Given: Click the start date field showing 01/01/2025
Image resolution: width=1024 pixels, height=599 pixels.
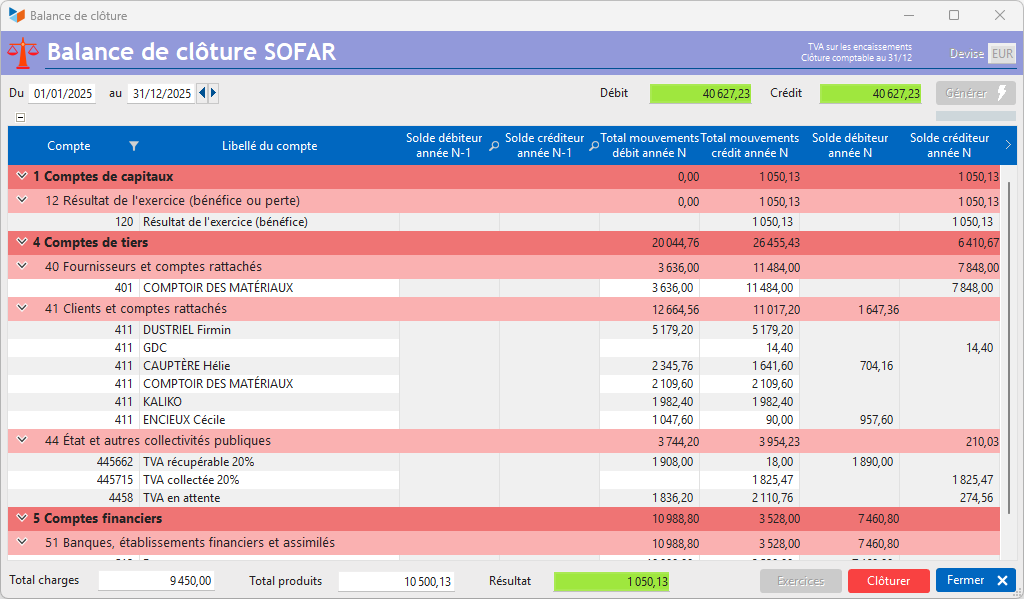Looking at the screenshot, I should tap(62, 94).
